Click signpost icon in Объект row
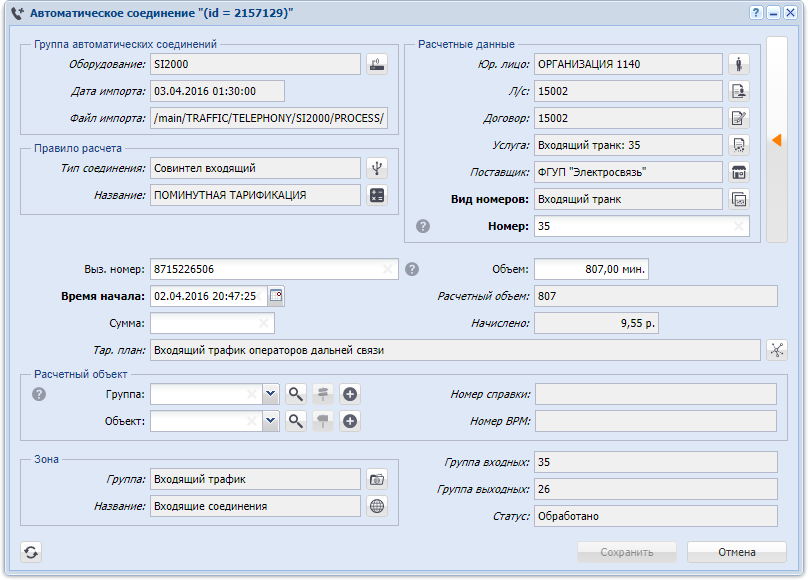Viewport: 808px width, 580px height. tap(323, 421)
